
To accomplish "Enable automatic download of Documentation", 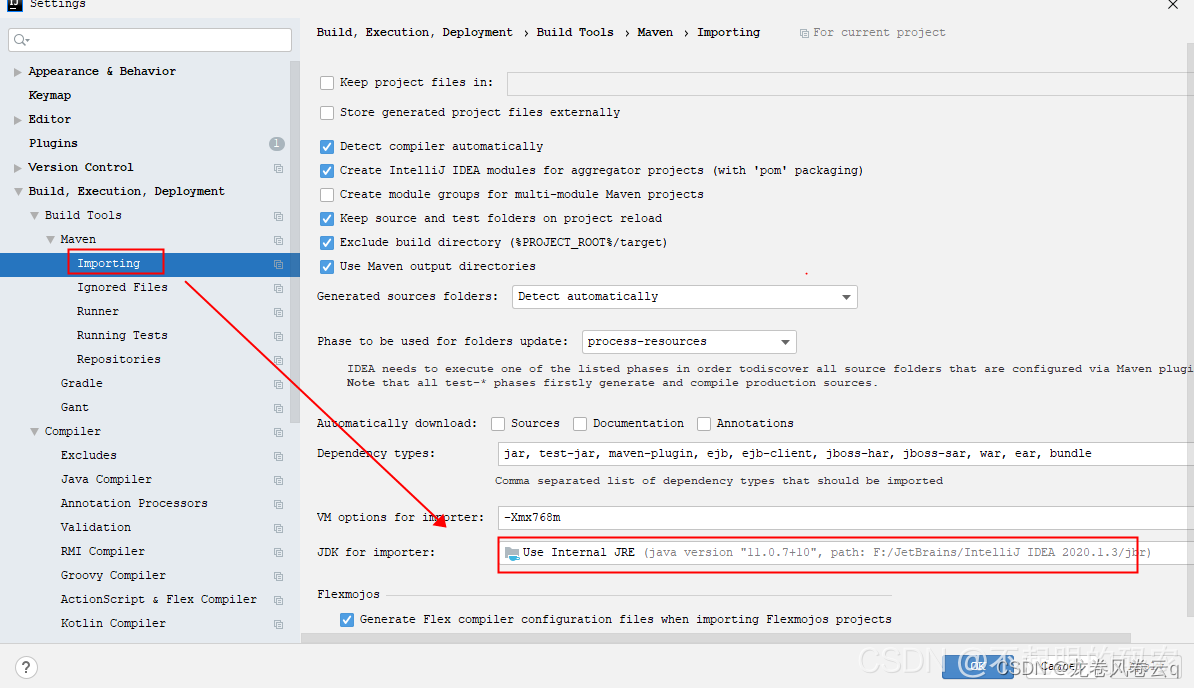I will click(580, 424).
